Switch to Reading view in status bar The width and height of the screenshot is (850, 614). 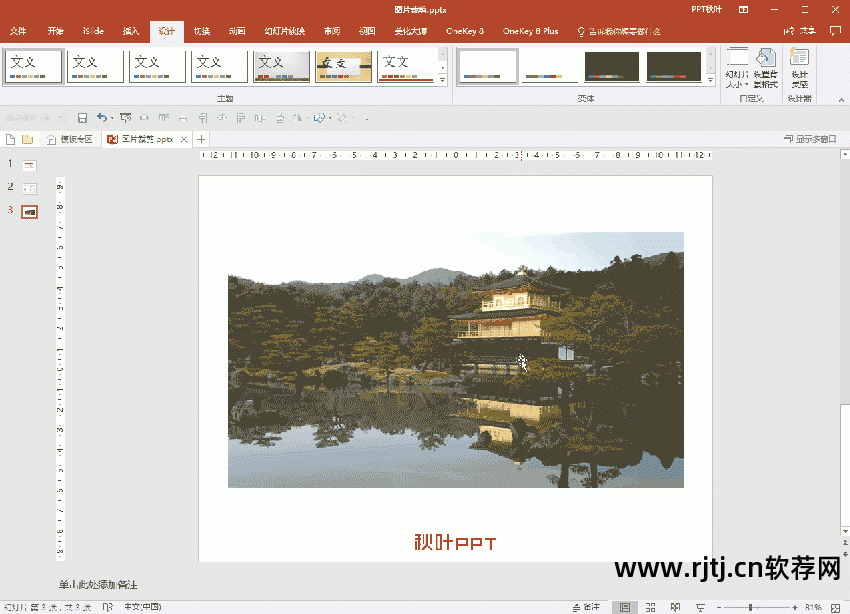pyautogui.click(x=676, y=607)
